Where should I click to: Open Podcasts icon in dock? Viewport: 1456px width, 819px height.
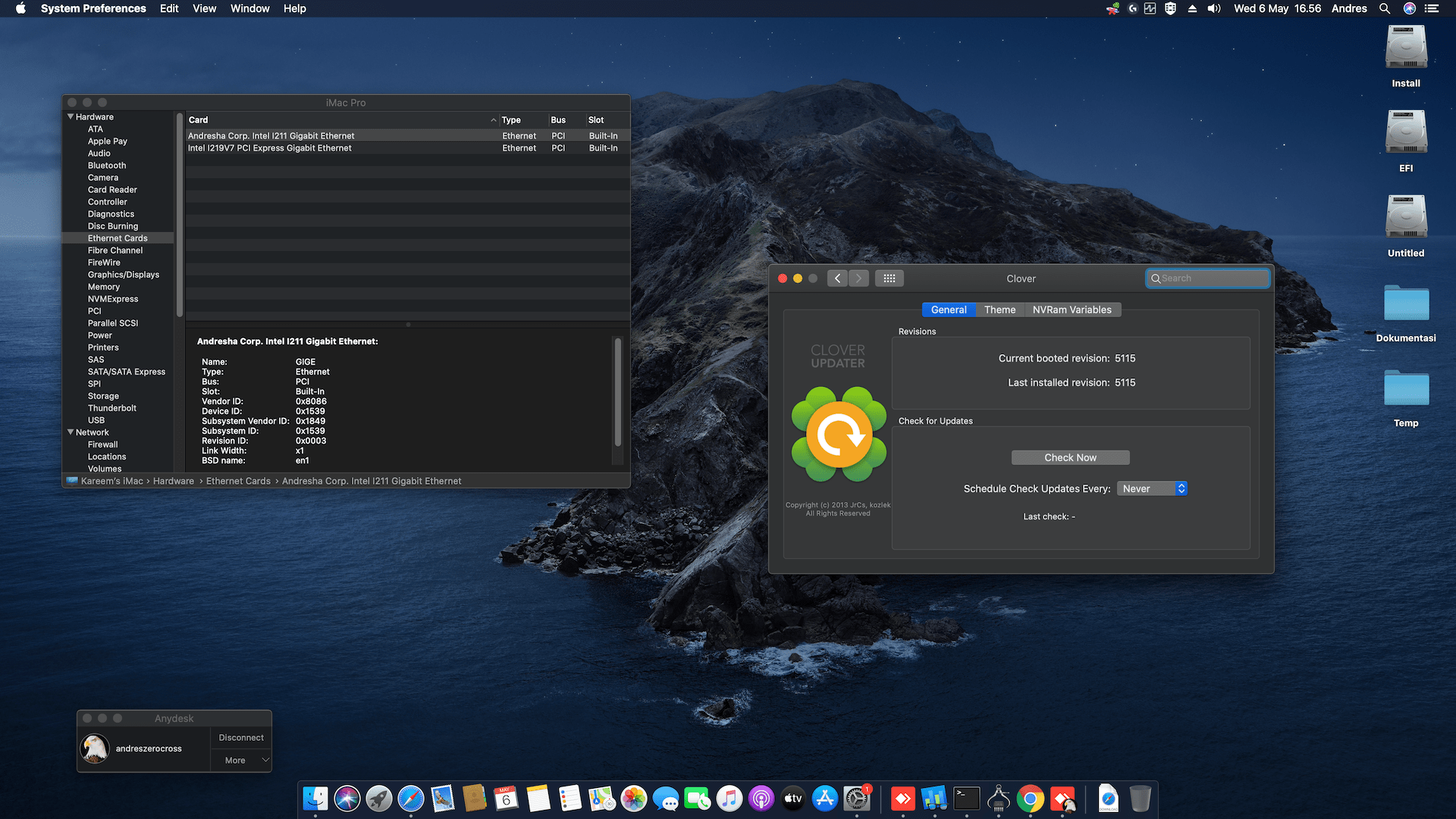[761, 799]
